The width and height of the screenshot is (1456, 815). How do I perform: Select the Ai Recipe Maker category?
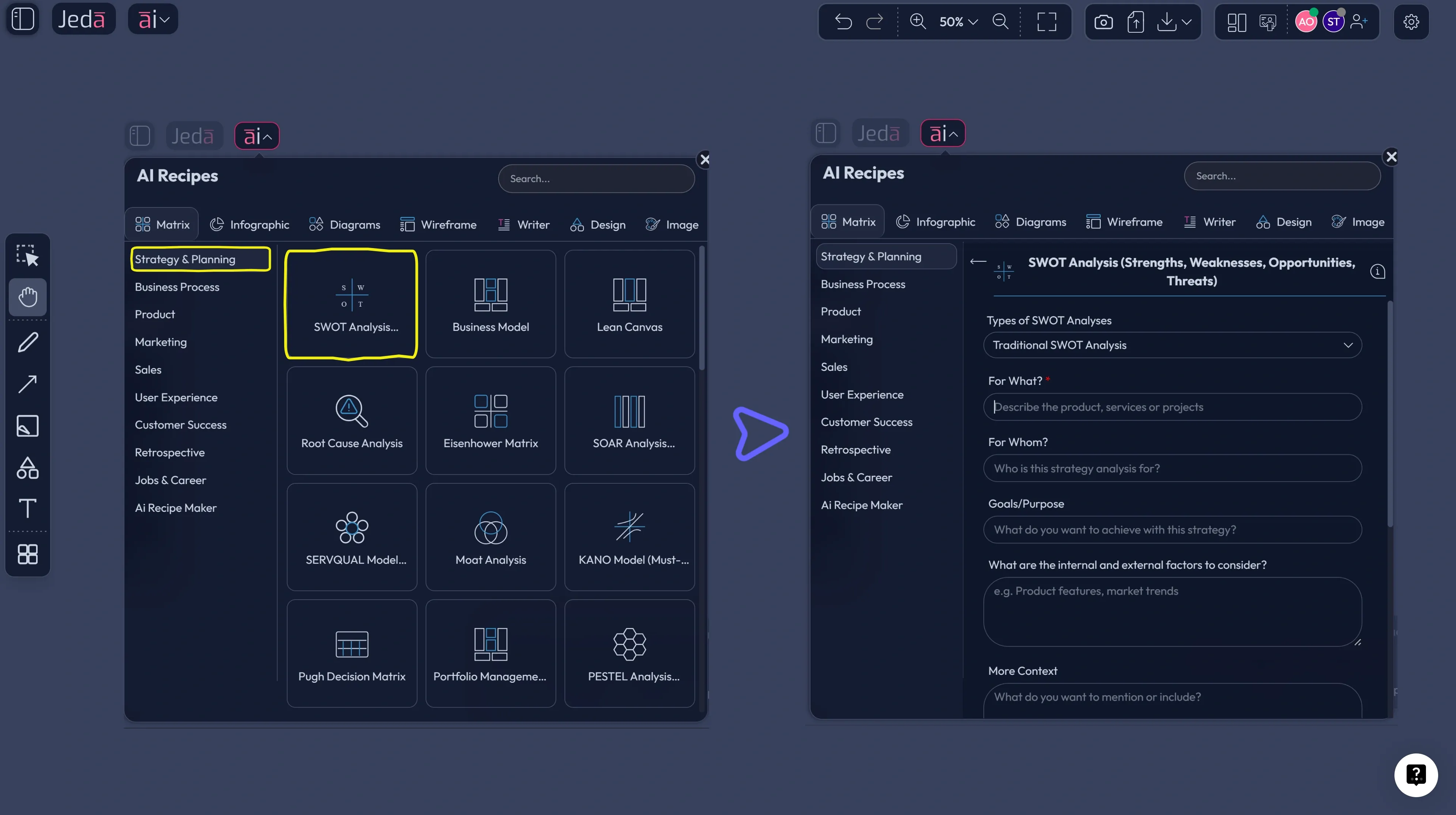click(176, 508)
